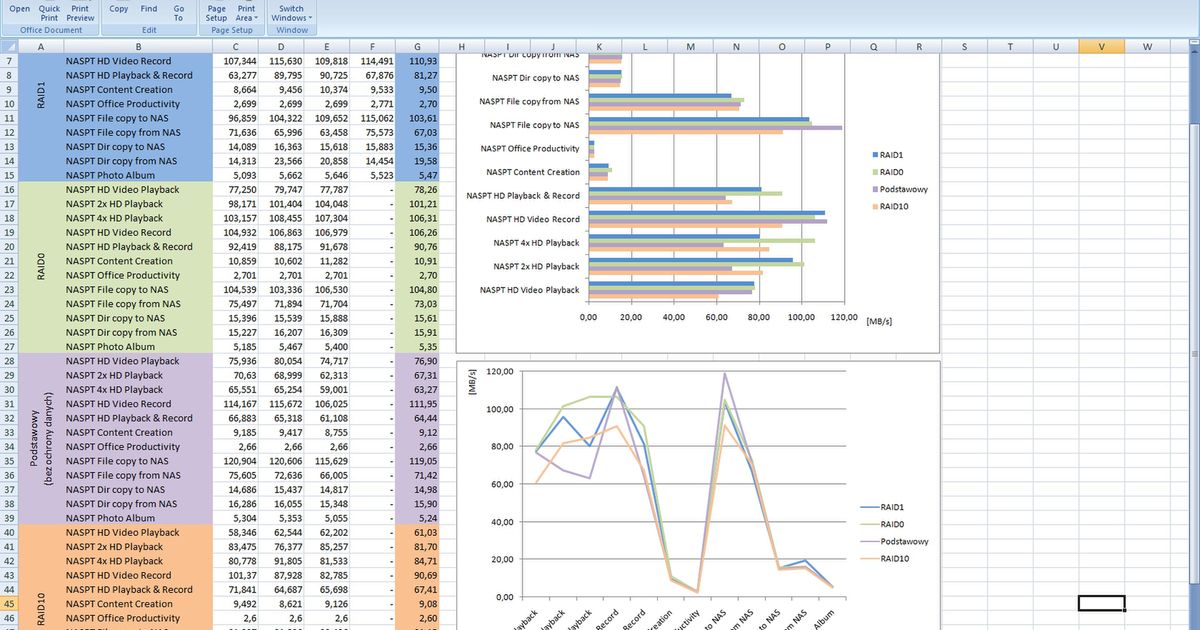Click the Copy command
This screenshot has height=630, width=1200.
pos(119,9)
